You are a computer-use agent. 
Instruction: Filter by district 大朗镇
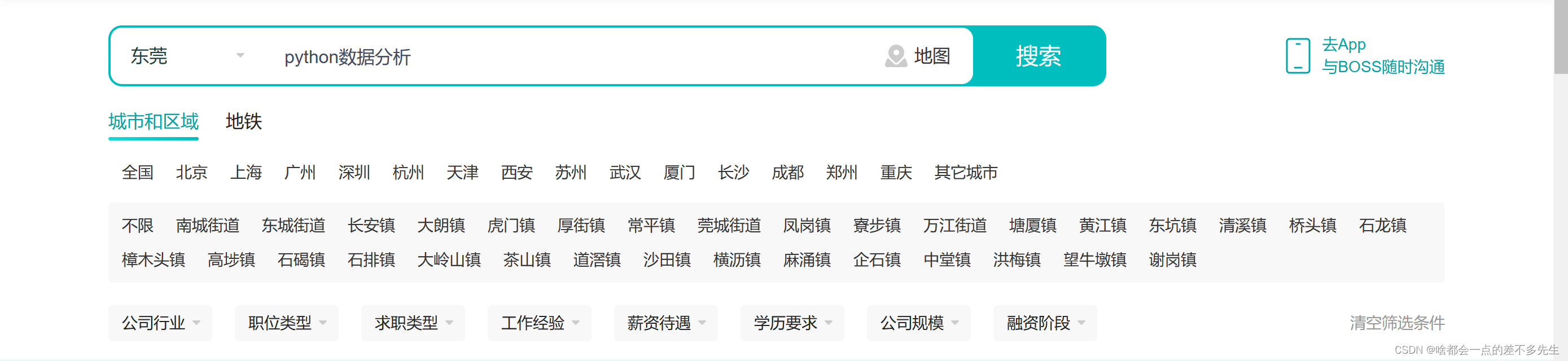tap(441, 225)
